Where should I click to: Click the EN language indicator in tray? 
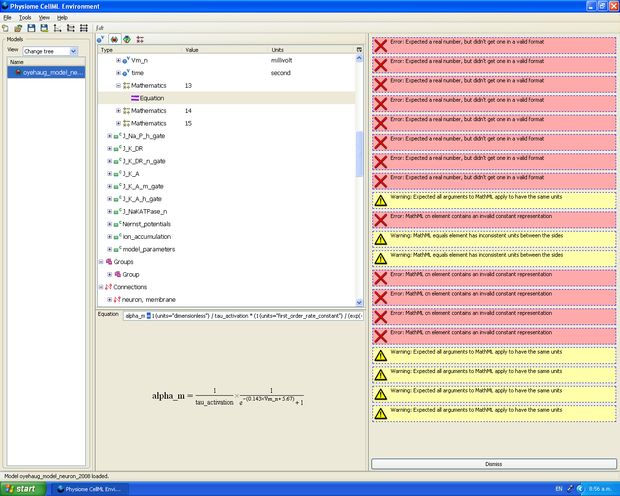click(559, 489)
